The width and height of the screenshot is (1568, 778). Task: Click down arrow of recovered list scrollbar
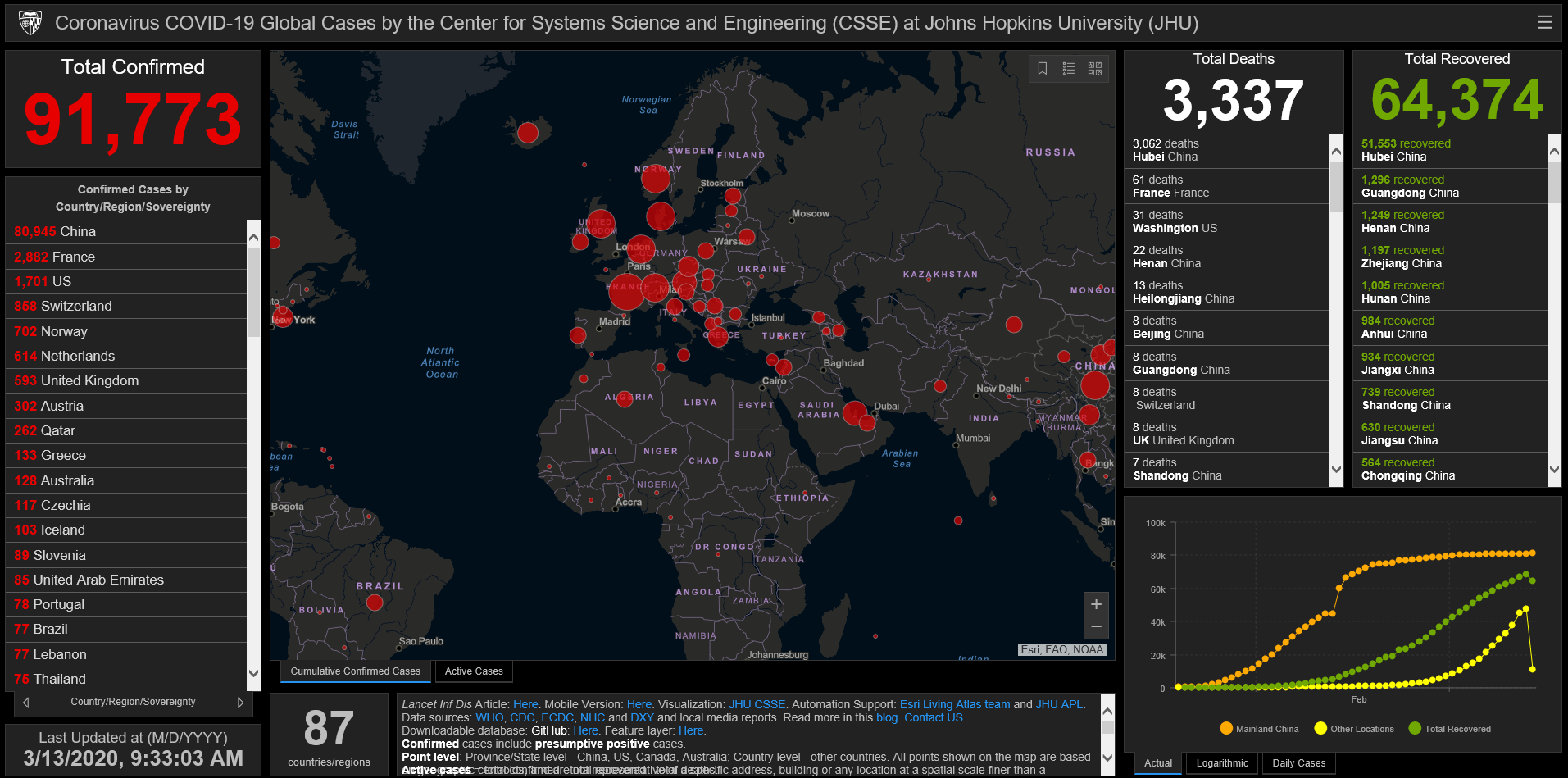click(x=1554, y=470)
